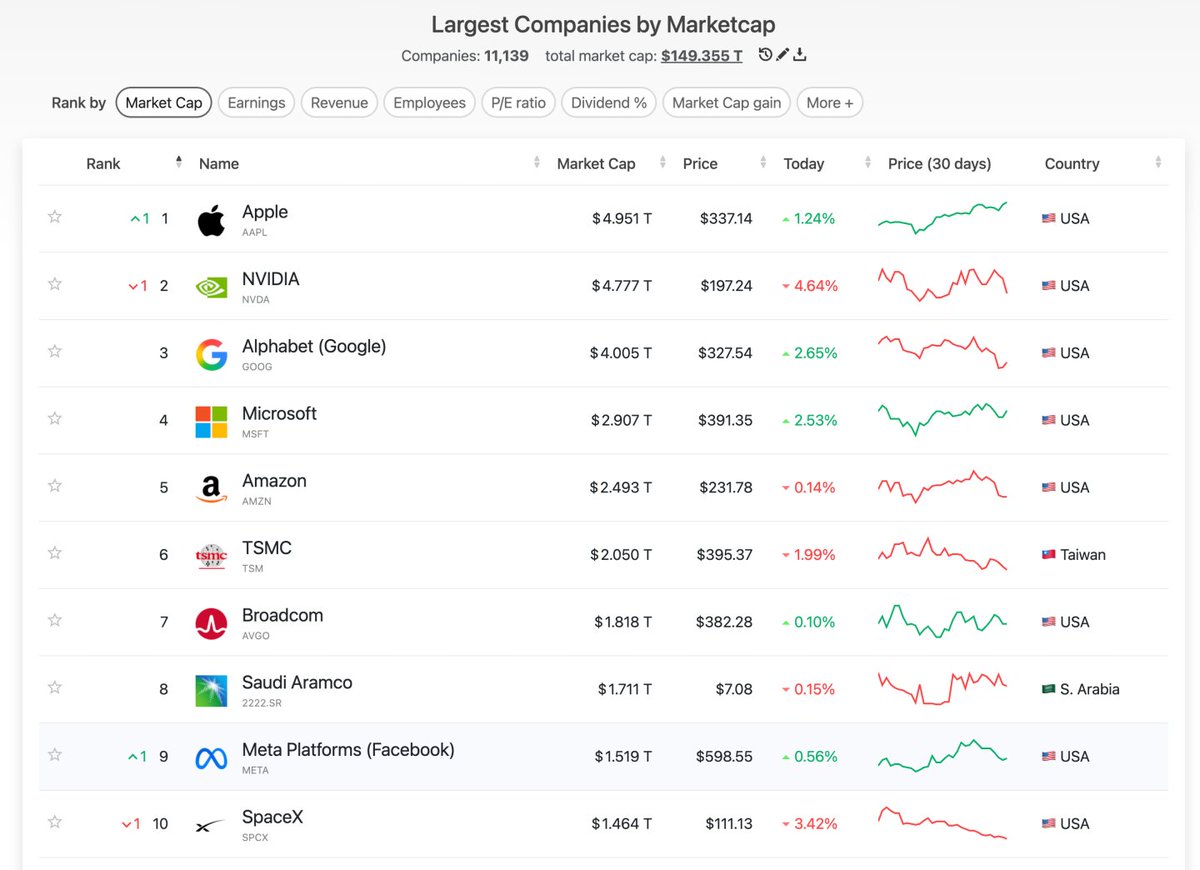Click the Price (30 days) column header
Viewport: 1200px width, 870px height.
[939, 164]
